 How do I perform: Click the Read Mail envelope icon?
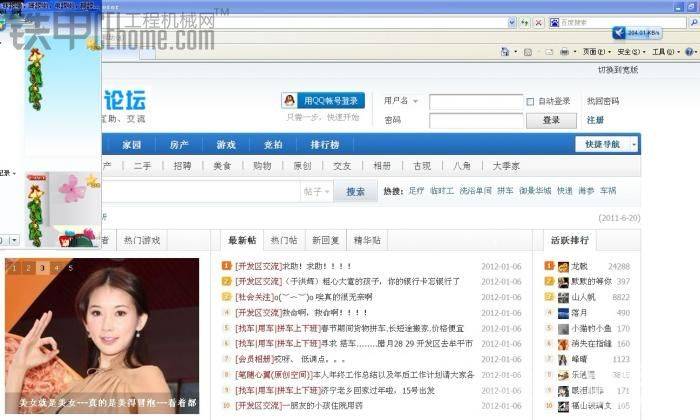click(549, 52)
